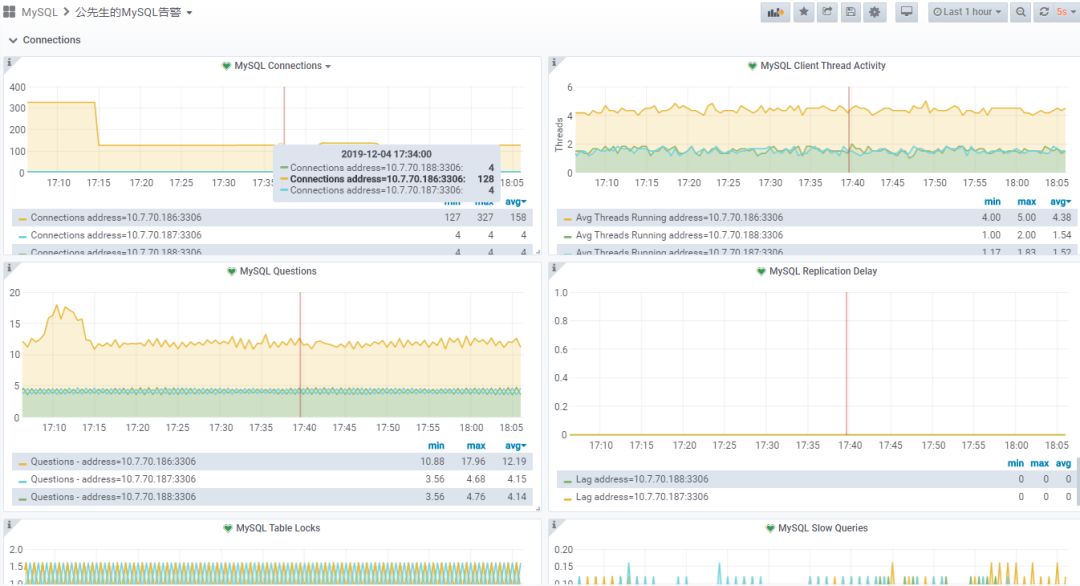Open the Grafana dashboards grid icon
This screenshot has height=586, width=1080.
click(x=9, y=12)
